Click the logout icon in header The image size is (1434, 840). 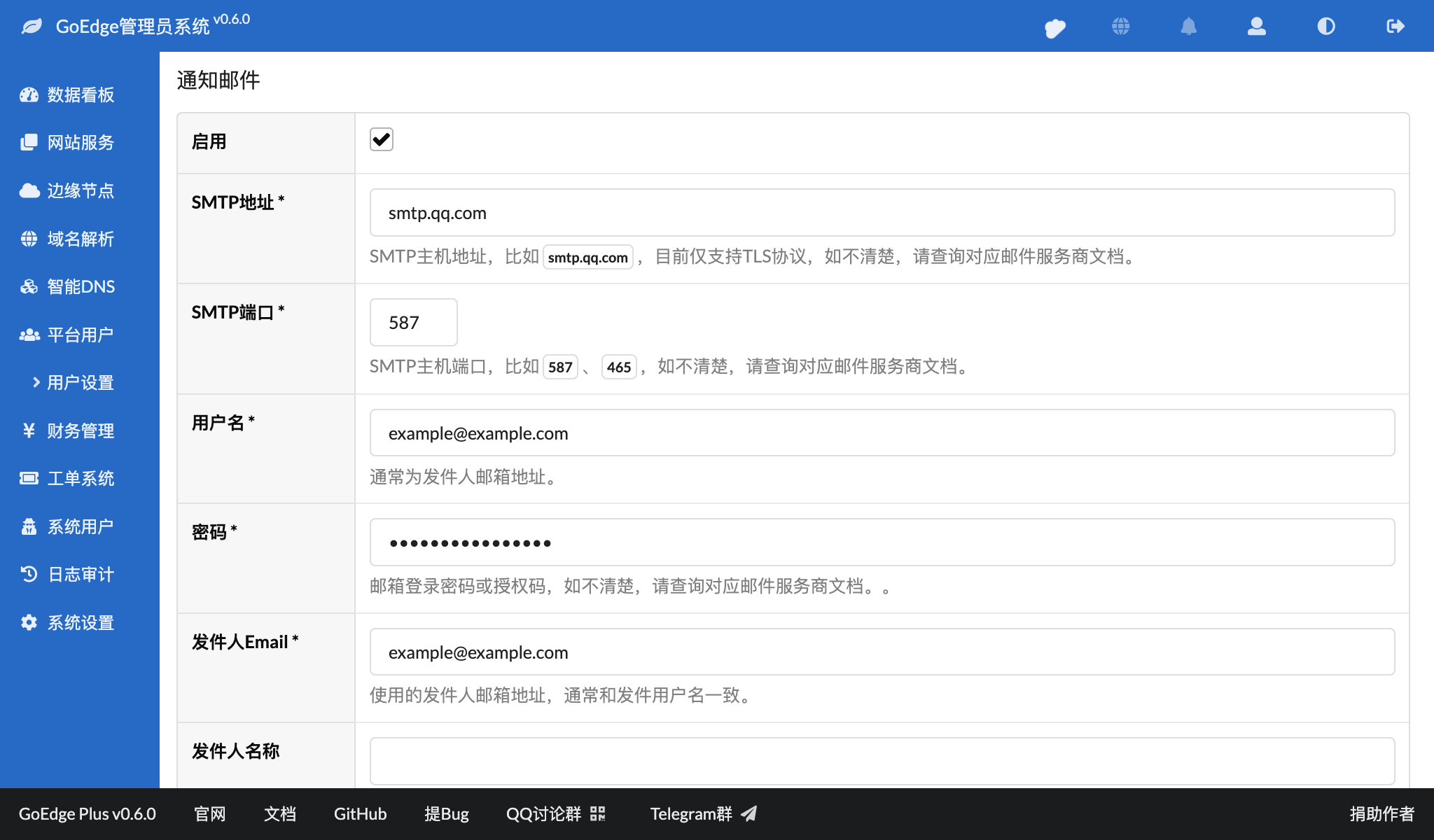point(1395,27)
